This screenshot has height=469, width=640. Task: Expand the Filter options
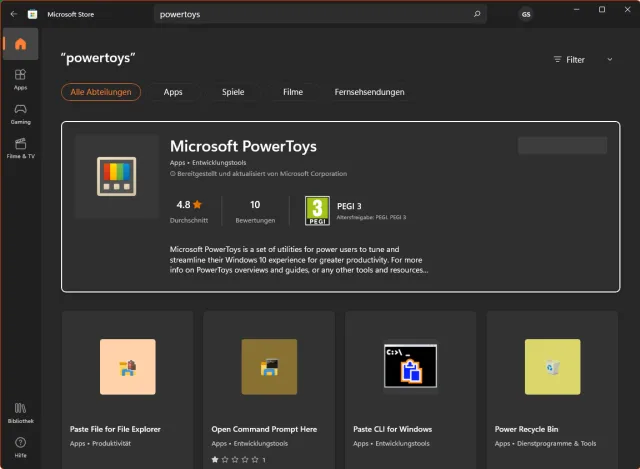tap(570, 60)
